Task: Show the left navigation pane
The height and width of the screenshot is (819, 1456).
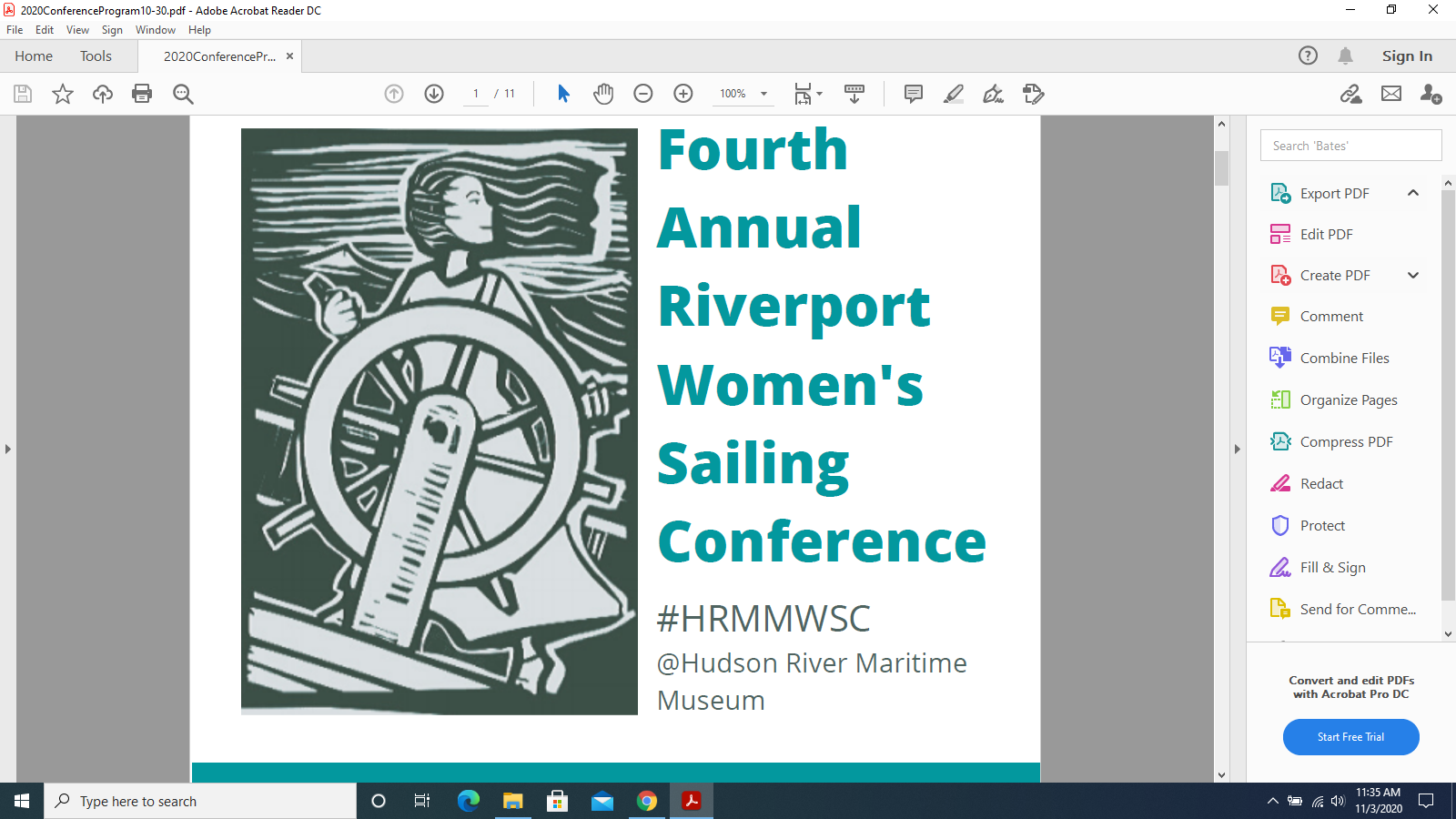Action: click(8, 449)
